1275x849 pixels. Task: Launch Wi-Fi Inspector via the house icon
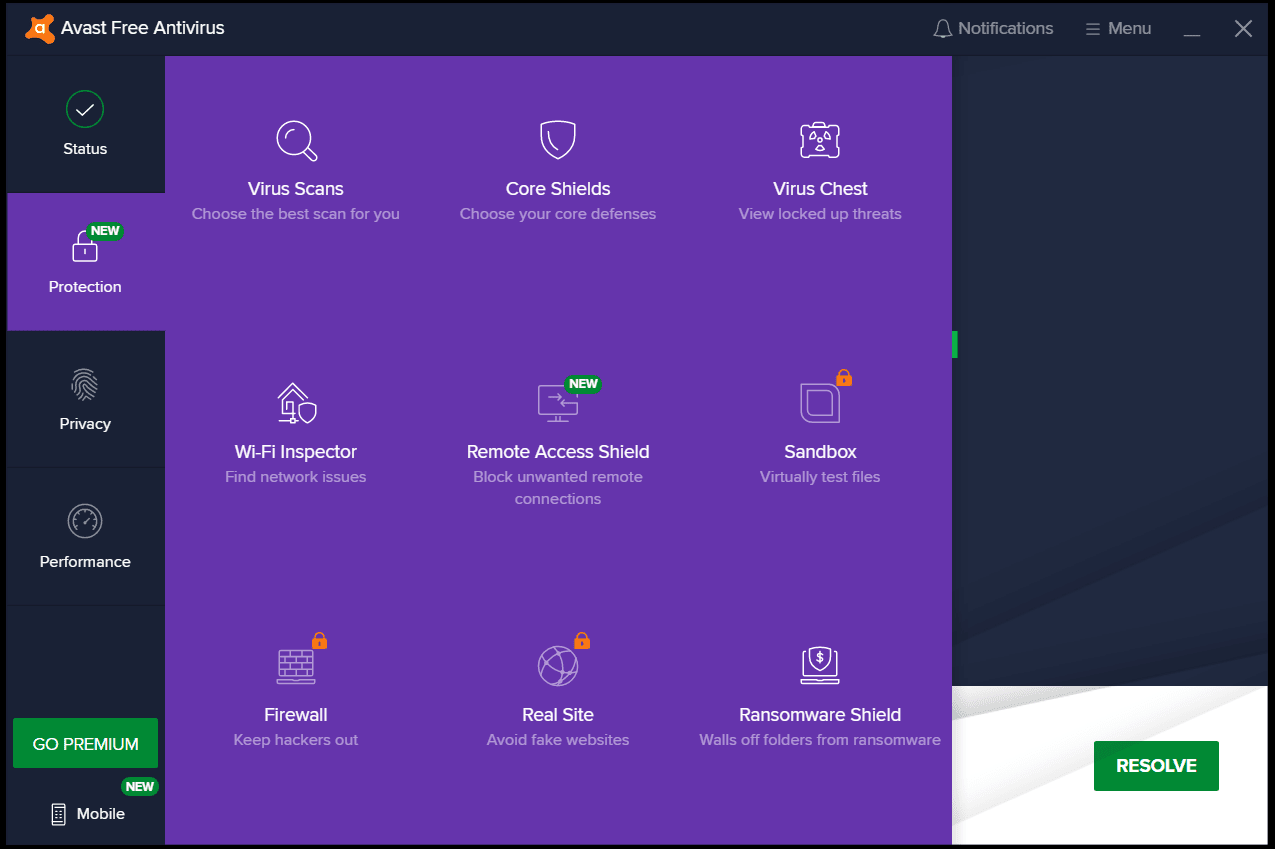295,402
